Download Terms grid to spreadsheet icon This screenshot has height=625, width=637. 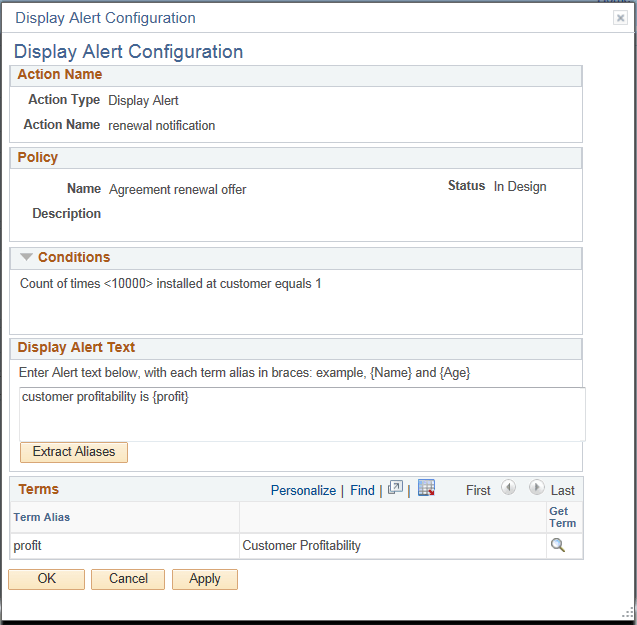point(426,487)
